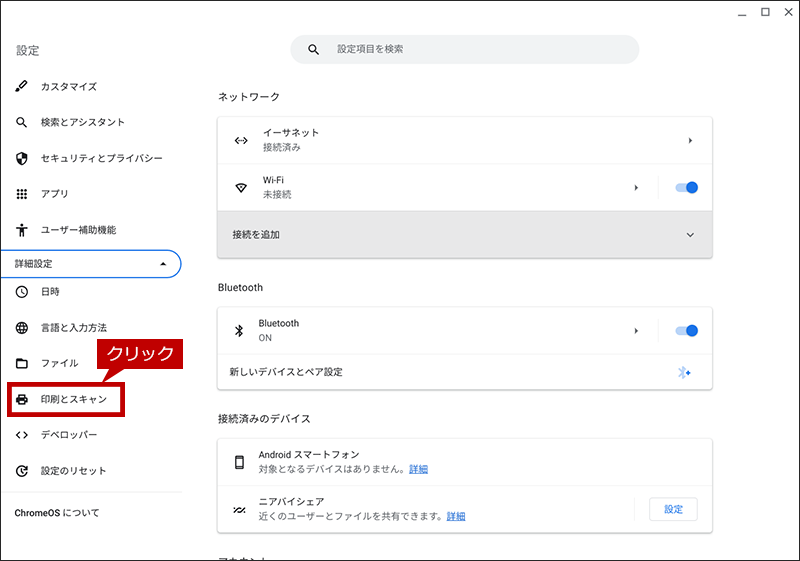The width and height of the screenshot is (800, 561).
Task: Open the clock icon for 日時
Action: [x=21, y=292]
